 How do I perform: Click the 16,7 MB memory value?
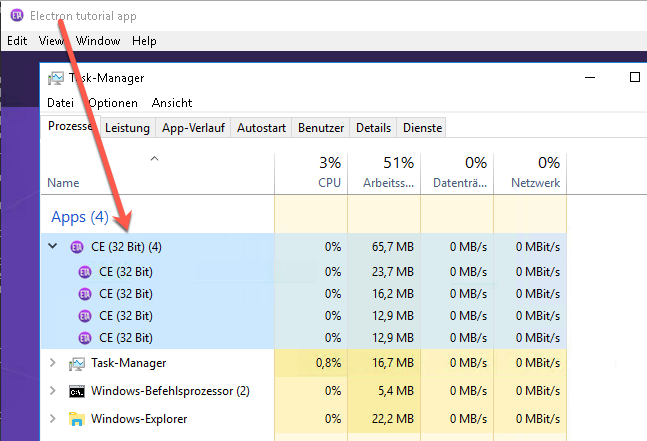(x=392, y=363)
